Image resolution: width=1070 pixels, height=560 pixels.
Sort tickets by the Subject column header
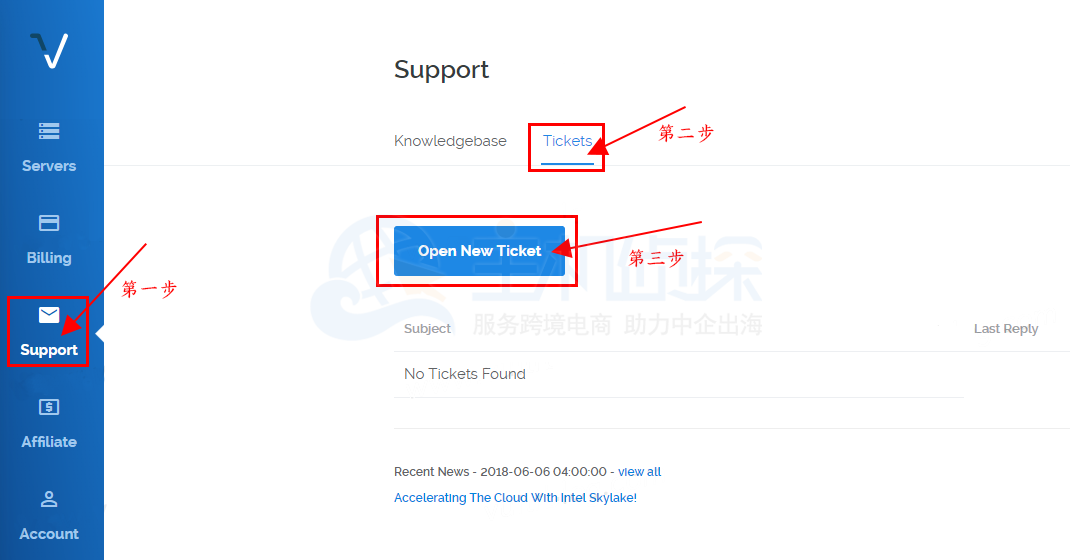pos(427,329)
